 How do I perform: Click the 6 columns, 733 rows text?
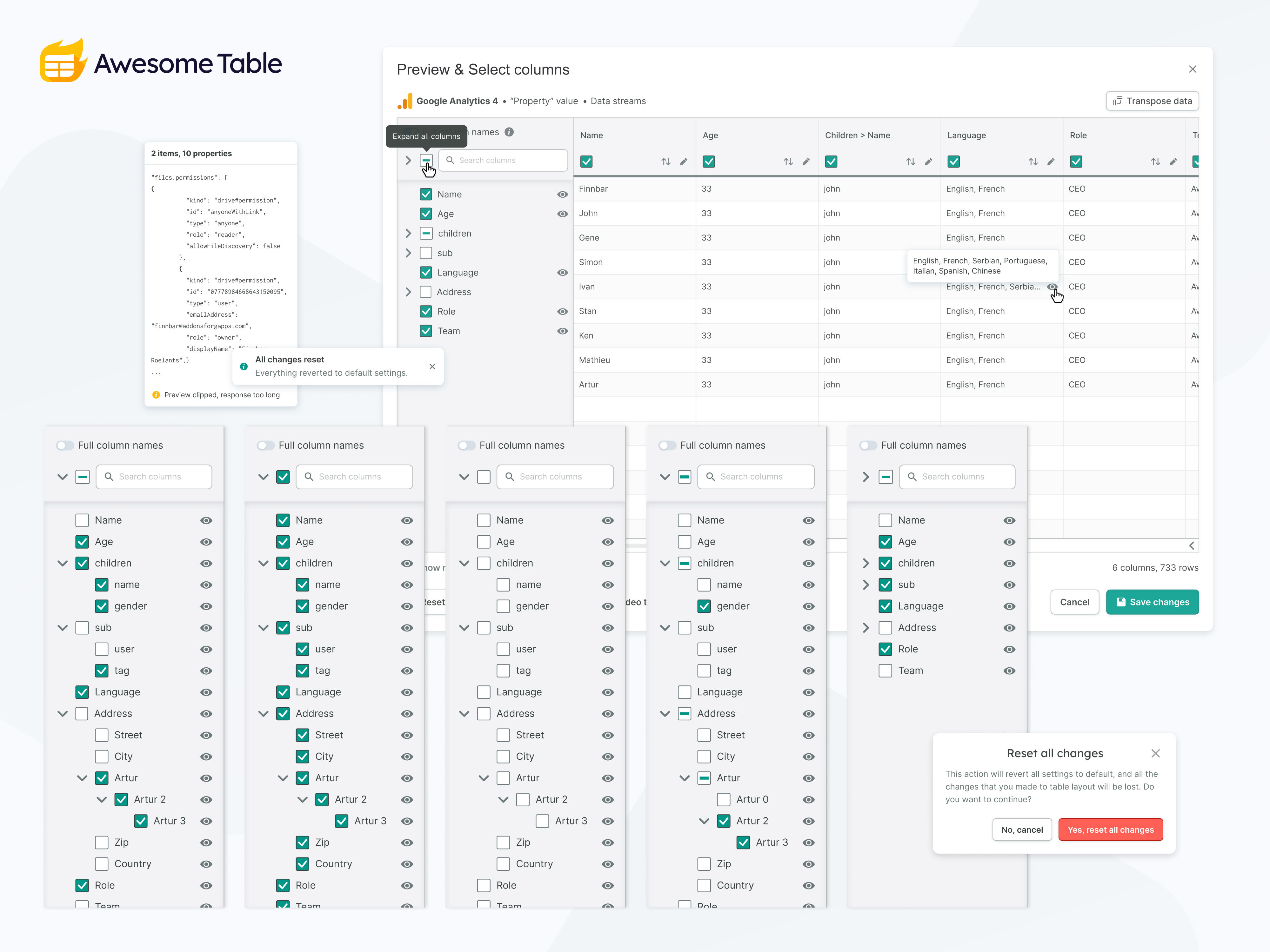pos(1155,567)
